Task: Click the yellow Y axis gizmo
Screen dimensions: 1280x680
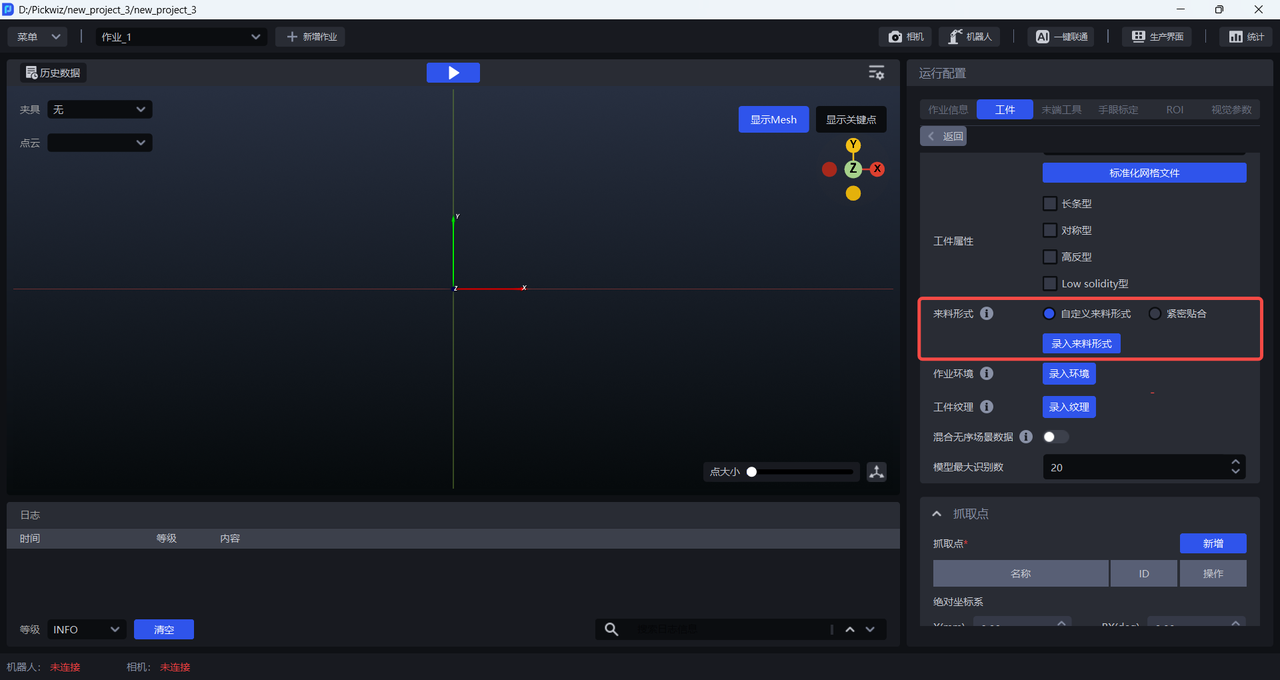Action: coord(853,146)
